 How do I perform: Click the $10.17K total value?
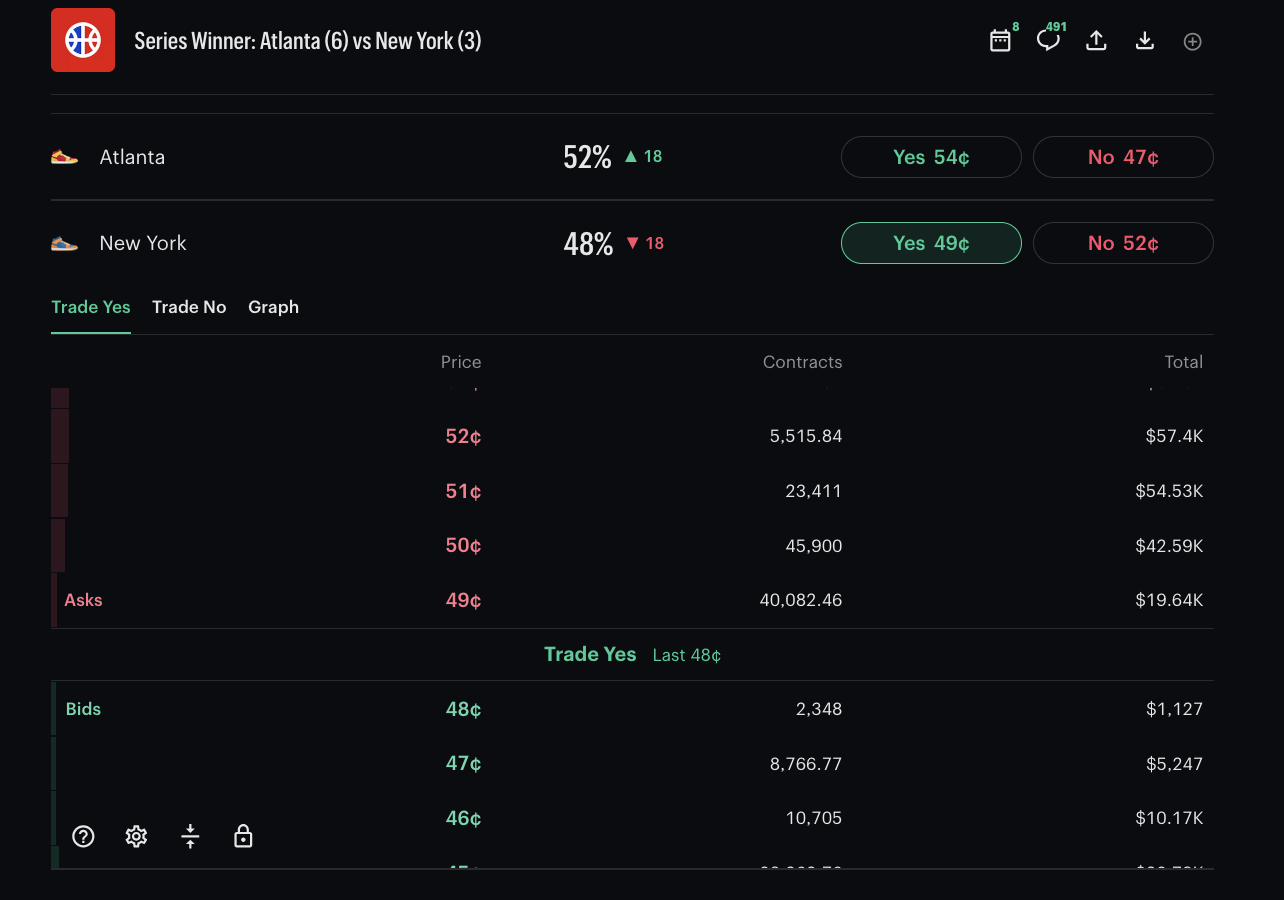click(x=1169, y=818)
